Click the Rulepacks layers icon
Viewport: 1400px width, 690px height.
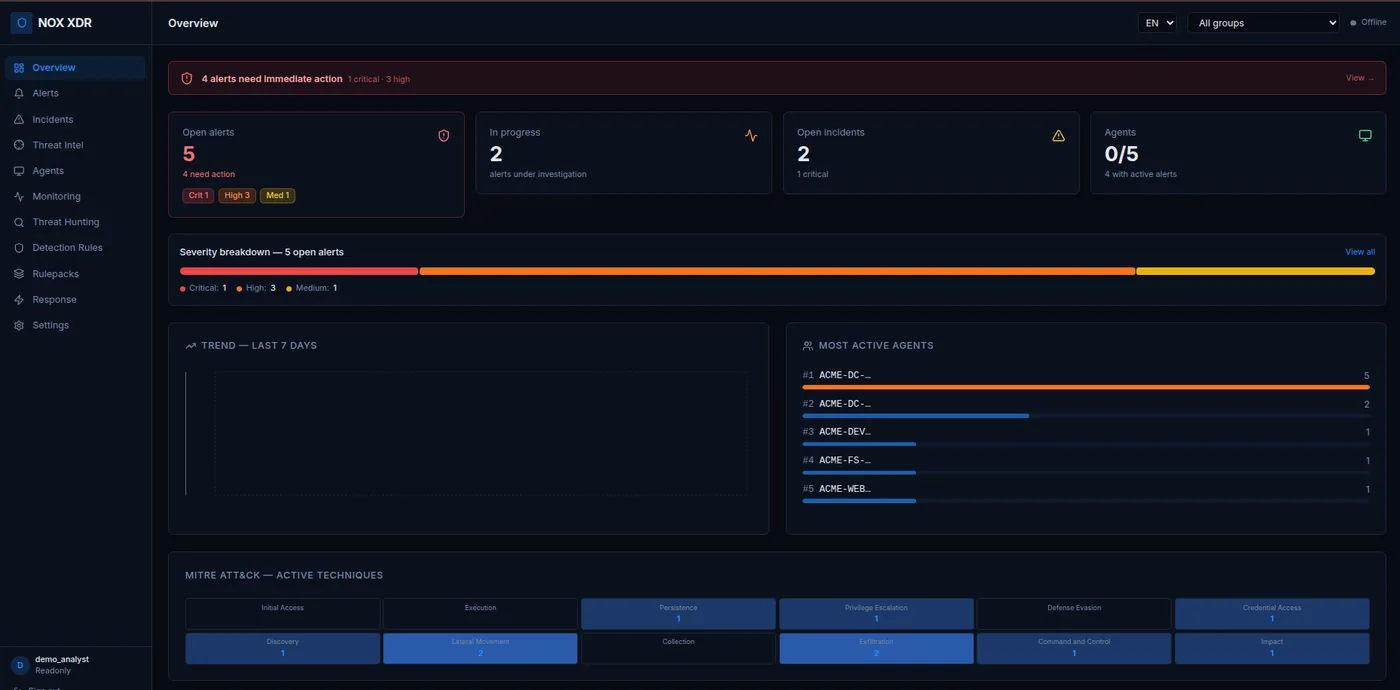tap(19, 274)
